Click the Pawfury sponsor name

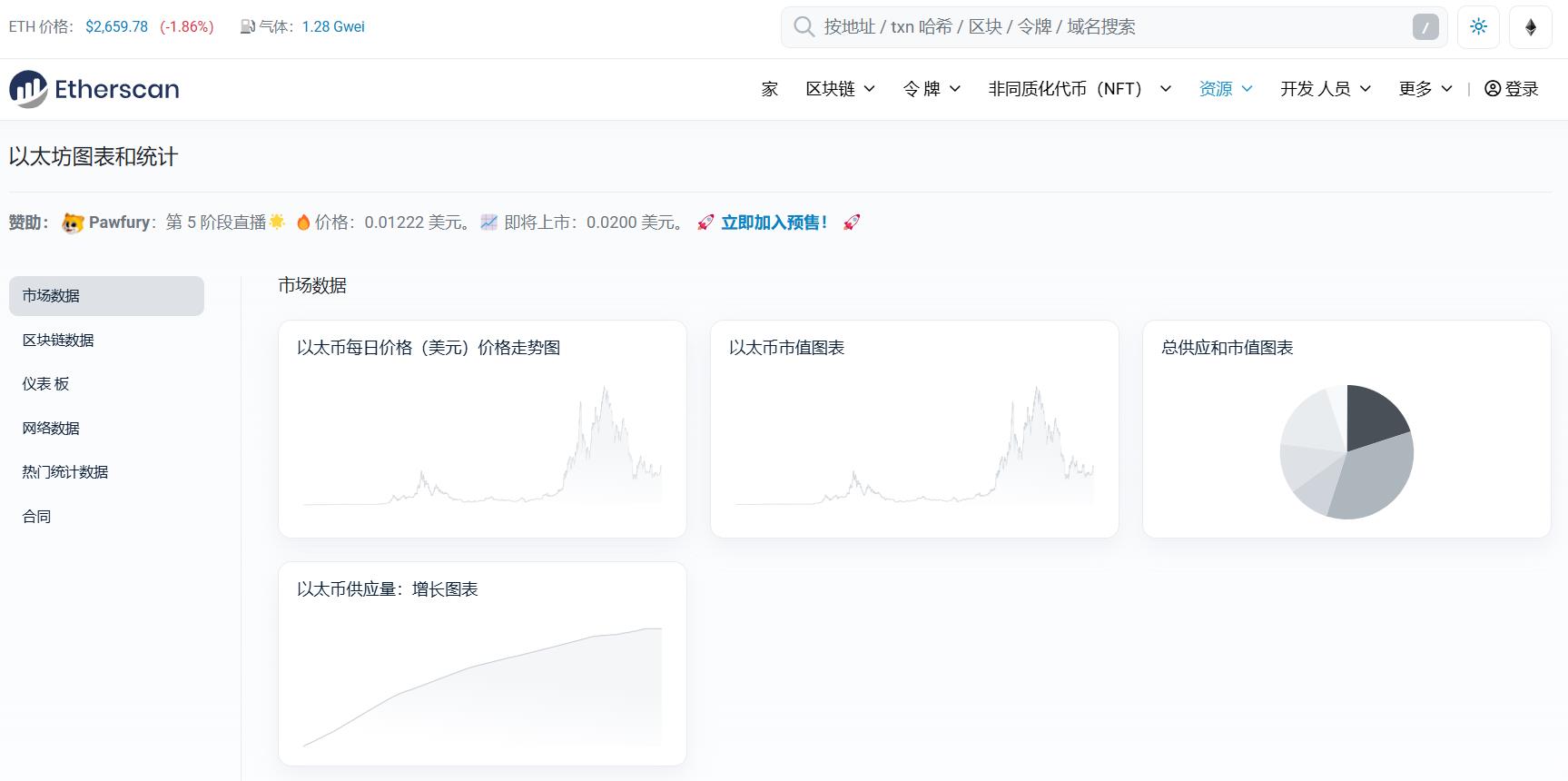(119, 222)
